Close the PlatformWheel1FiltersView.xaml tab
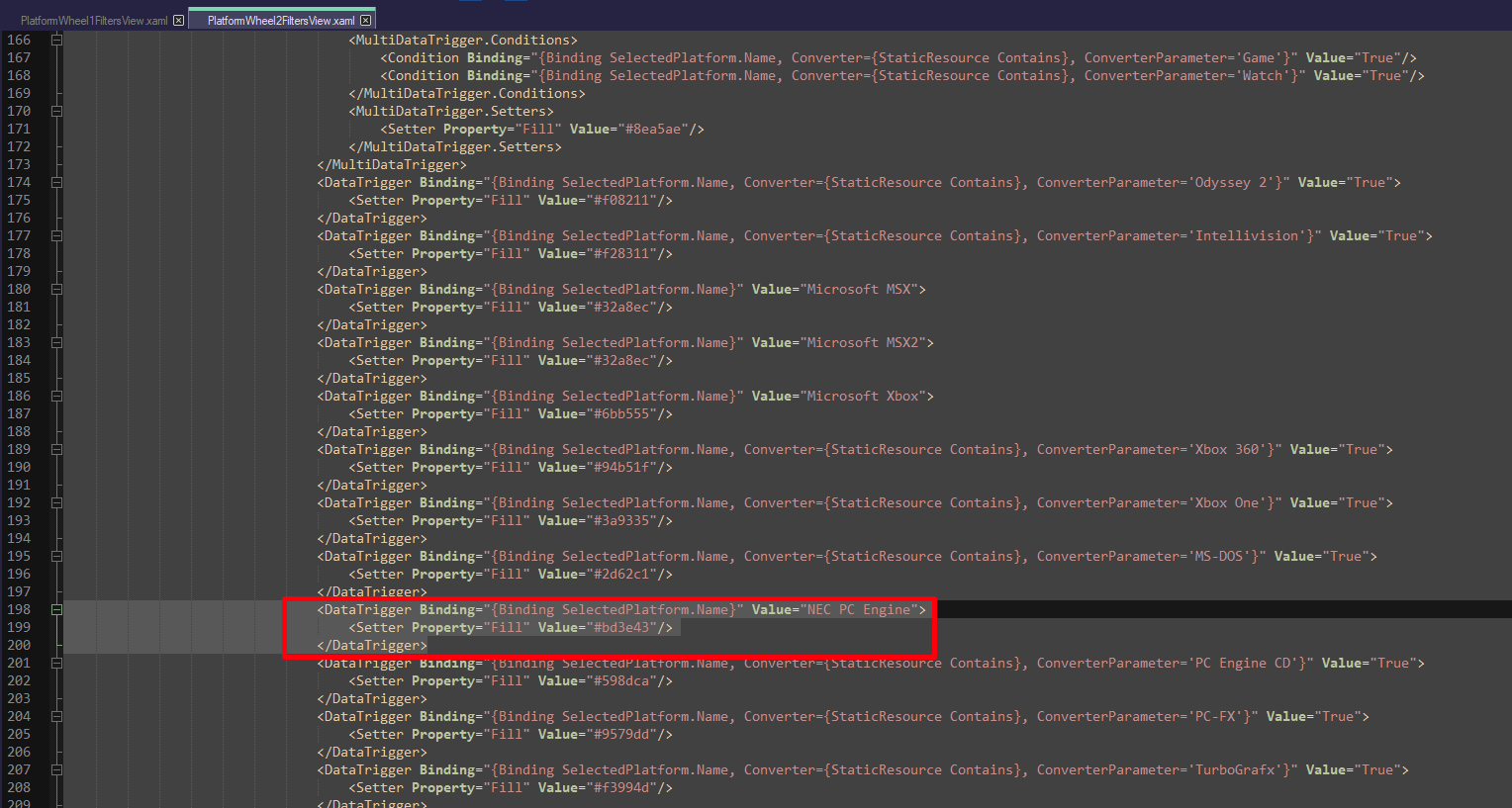Image resolution: width=1512 pixels, height=808 pixels. (178, 20)
